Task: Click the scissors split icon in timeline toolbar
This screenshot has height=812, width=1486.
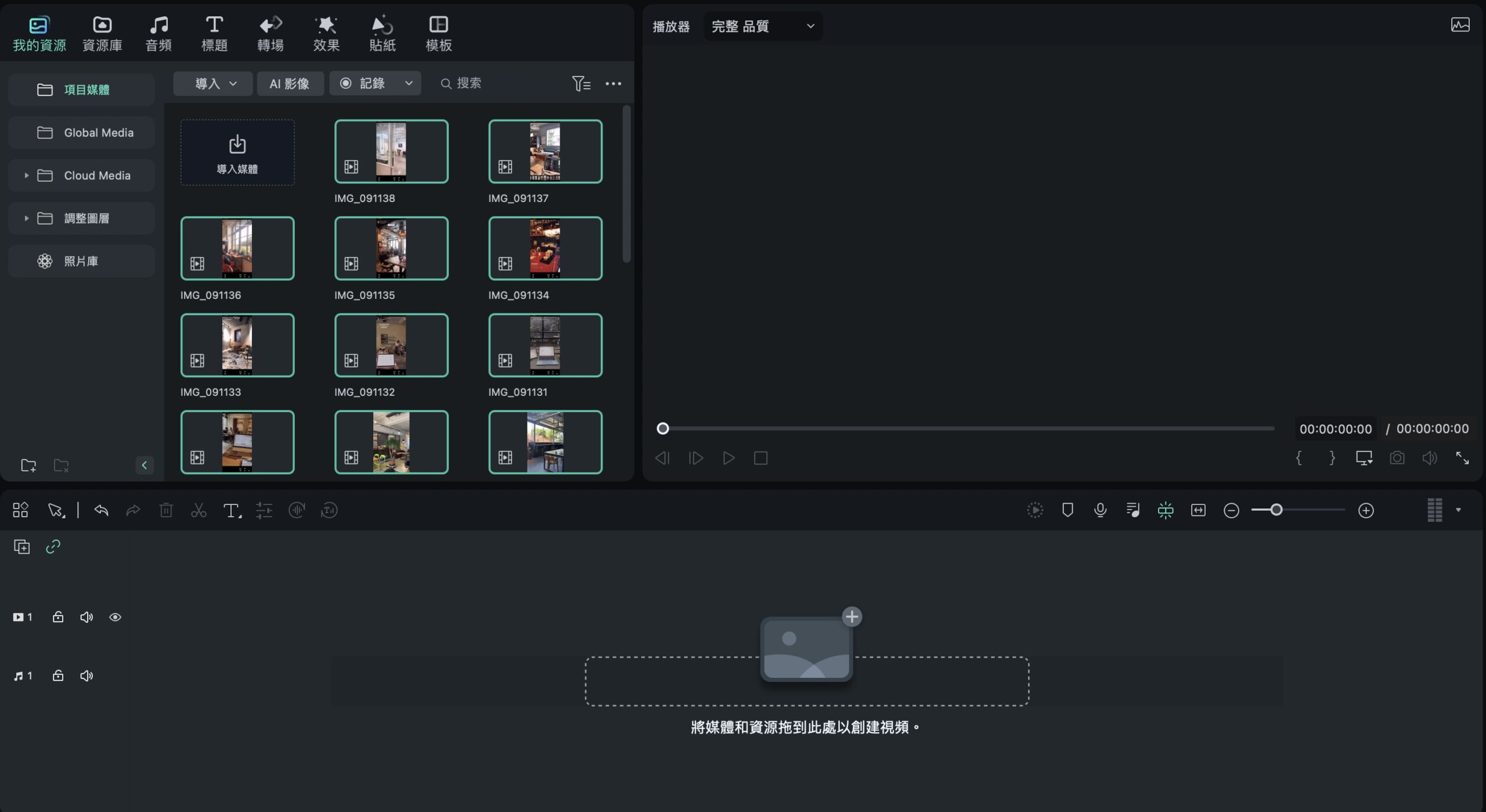Action: click(199, 510)
